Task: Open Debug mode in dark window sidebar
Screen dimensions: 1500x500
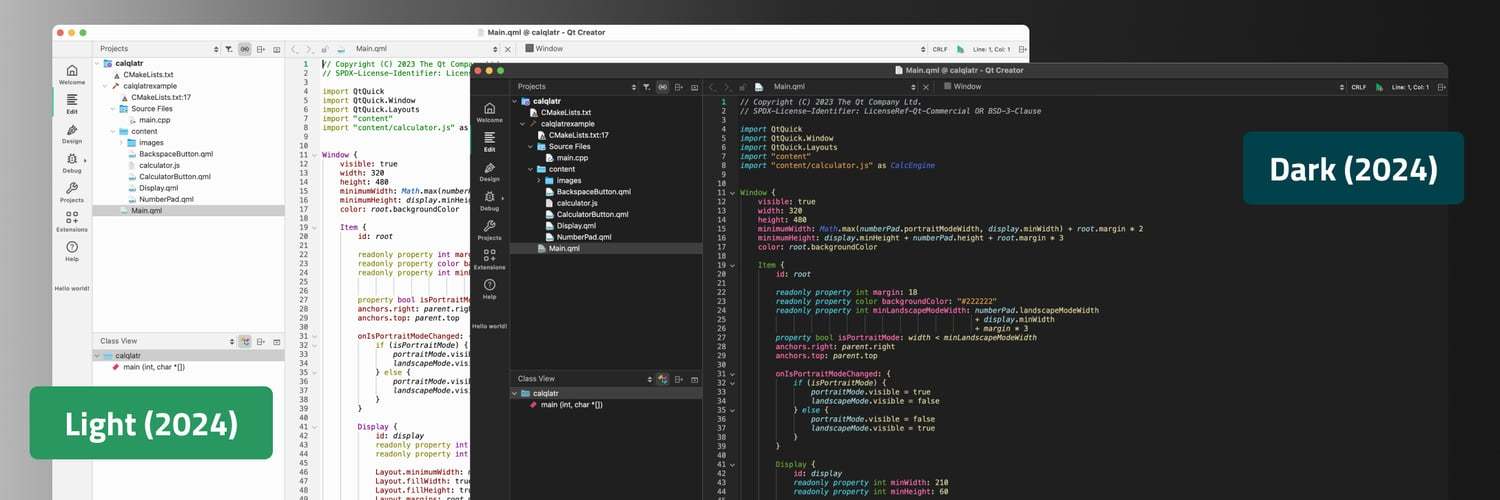Action: coord(489,200)
